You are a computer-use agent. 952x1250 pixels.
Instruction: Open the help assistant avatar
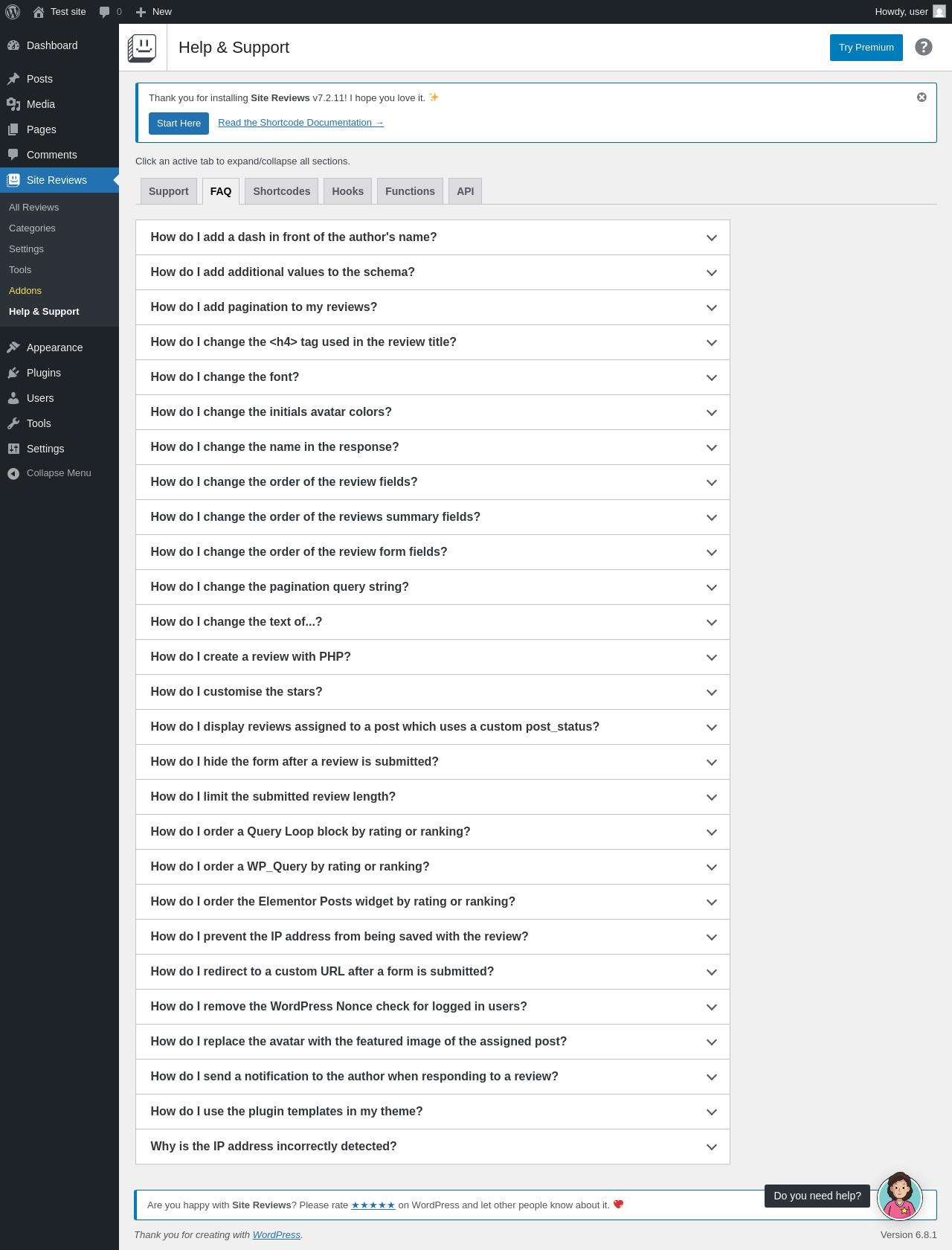tap(900, 1197)
